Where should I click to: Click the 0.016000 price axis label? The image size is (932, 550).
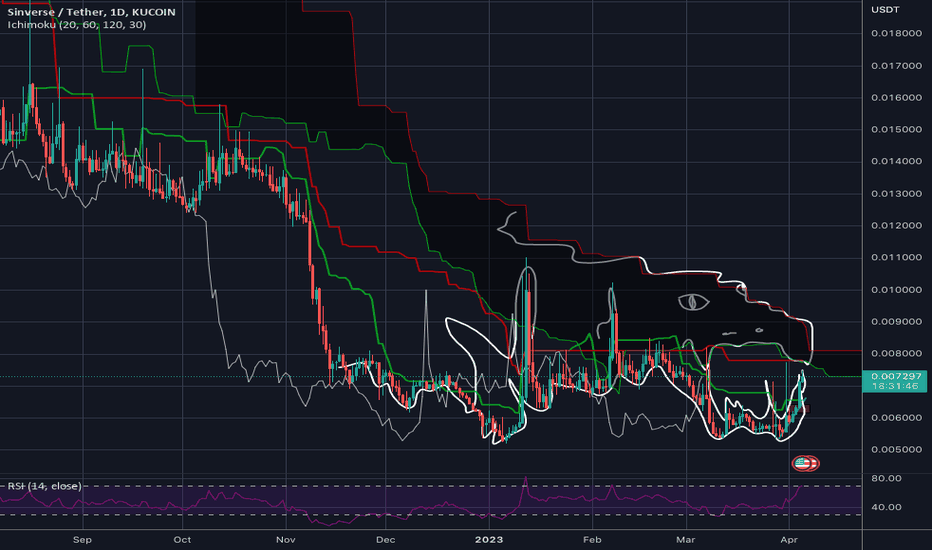[896, 98]
